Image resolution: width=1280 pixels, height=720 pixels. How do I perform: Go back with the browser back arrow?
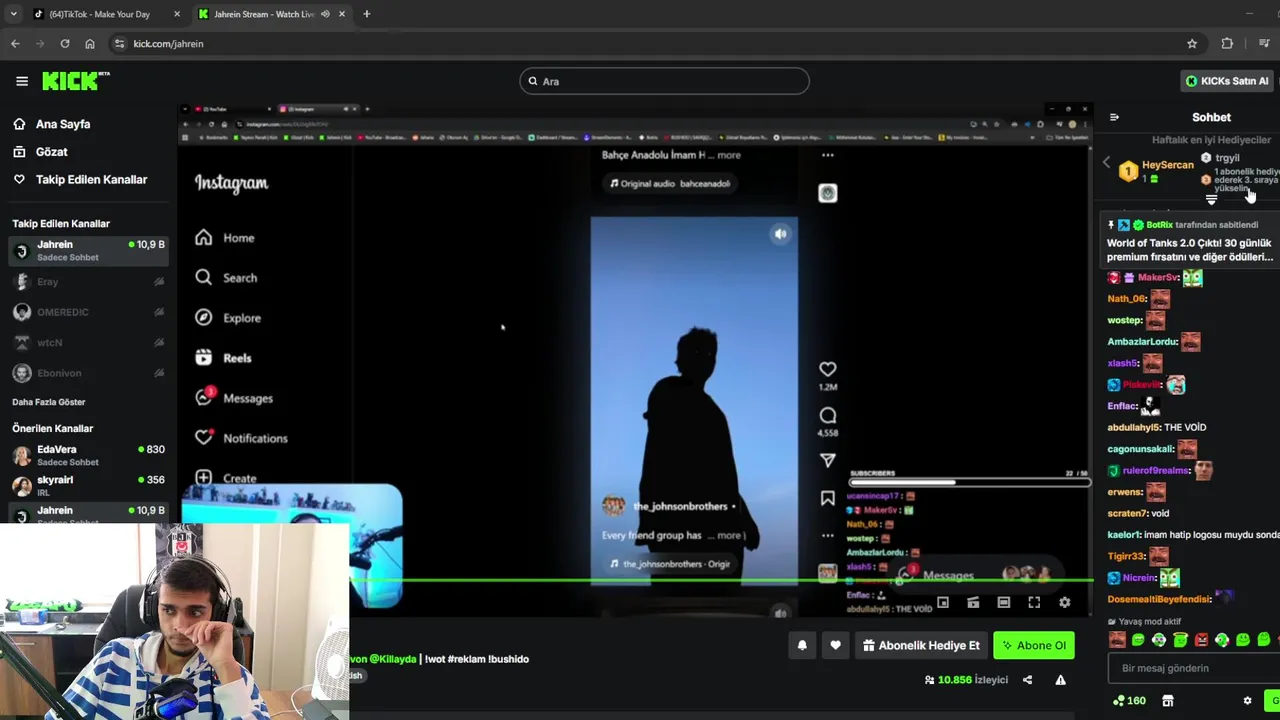pos(15,44)
